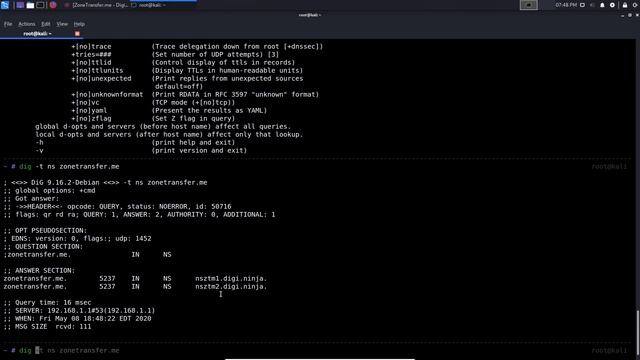Click the 'MSG SIZE rcvd: 111' line
The height and width of the screenshot is (360, 640).
point(47,327)
